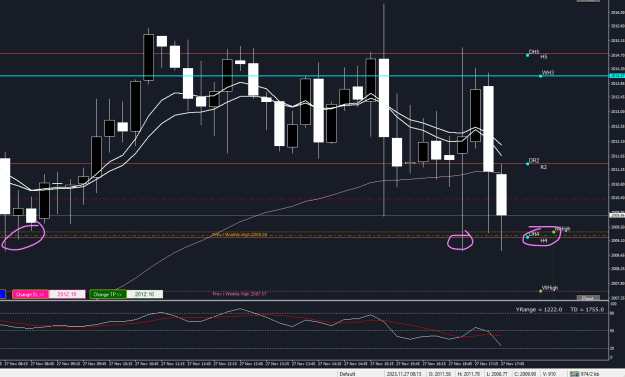The image size is (625, 377).
Task: Click the blue button left of Change SL
Action: coord(2,294)
